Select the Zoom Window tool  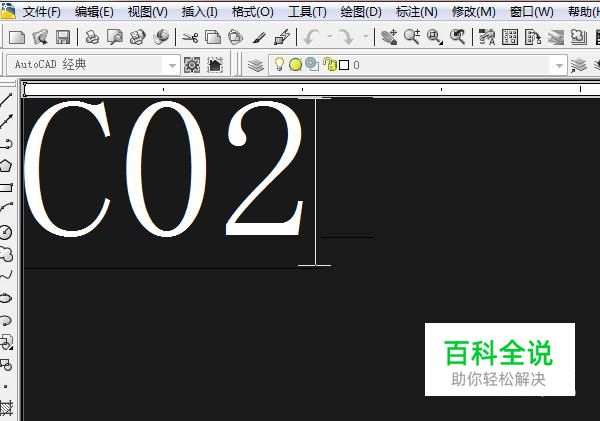point(435,37)
